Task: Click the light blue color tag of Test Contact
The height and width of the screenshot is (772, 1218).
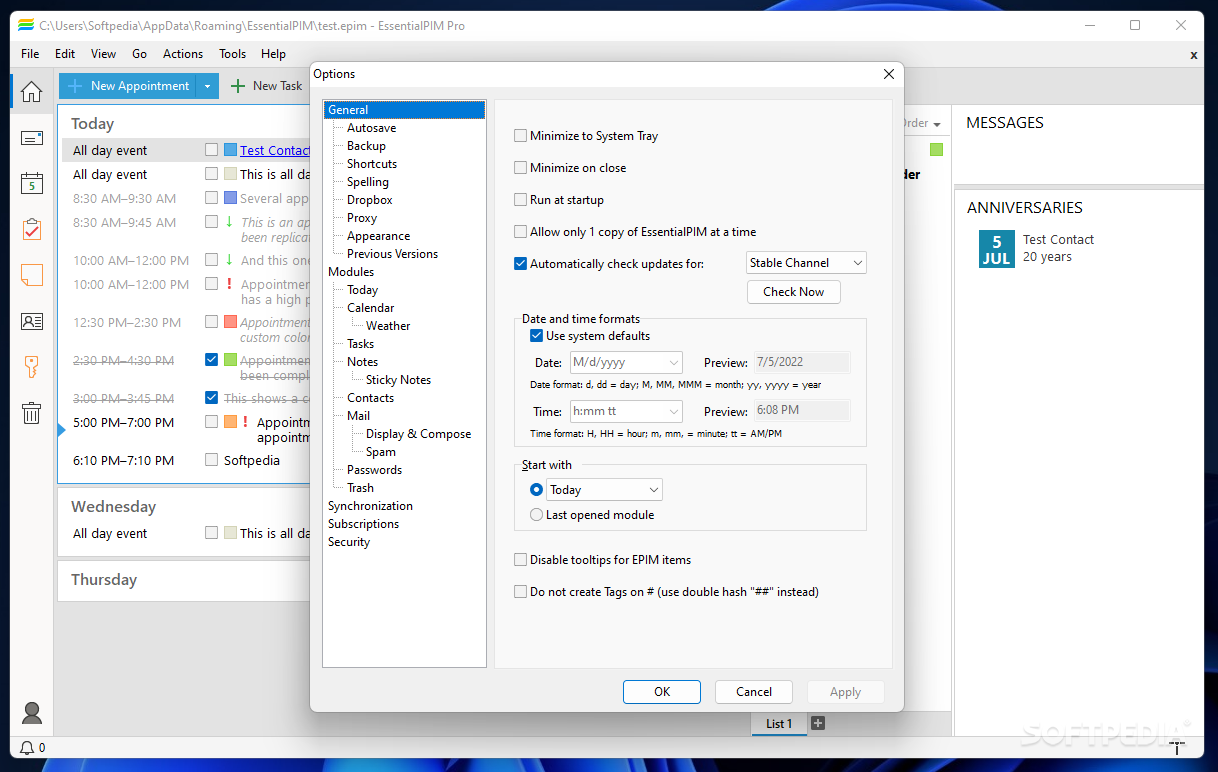Action: pos(231,150)
